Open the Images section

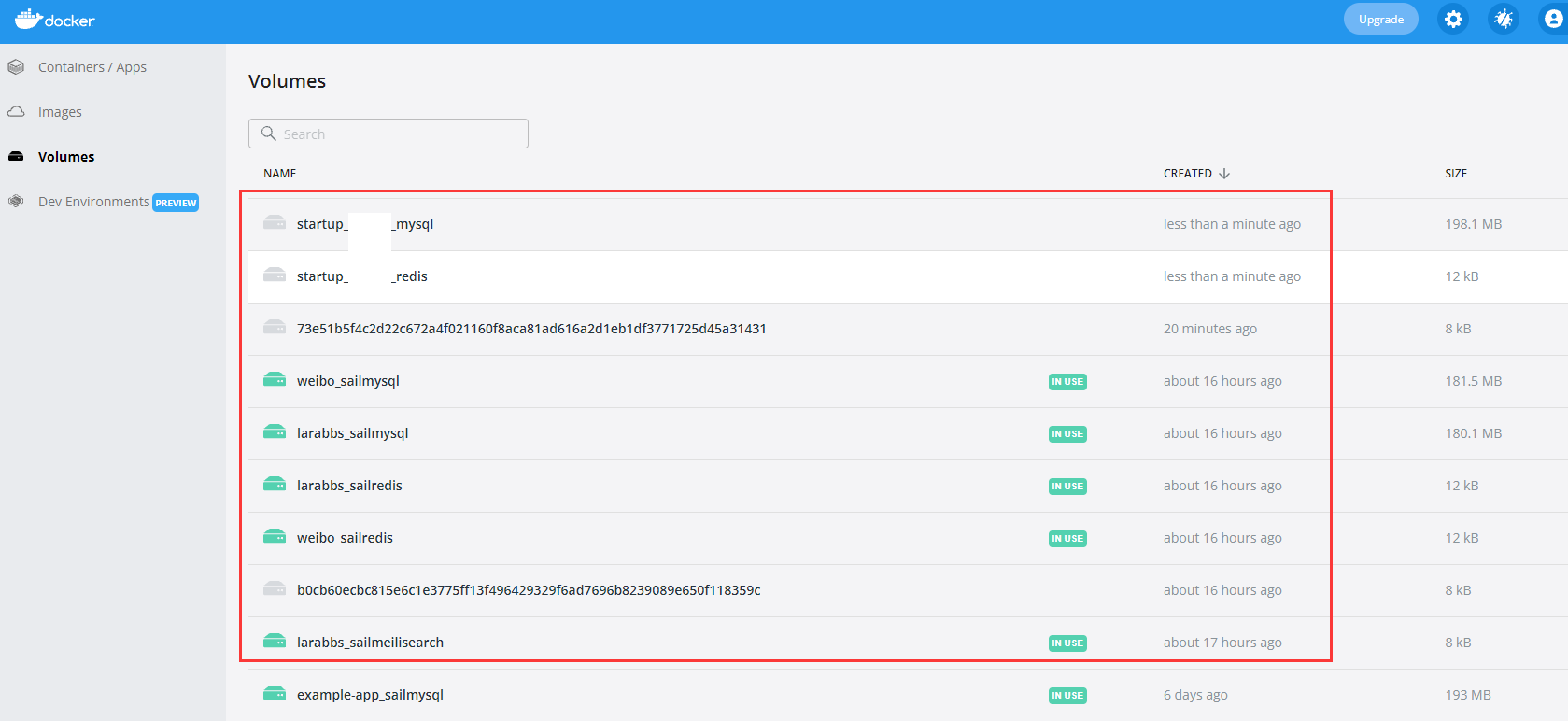point(60,112)
